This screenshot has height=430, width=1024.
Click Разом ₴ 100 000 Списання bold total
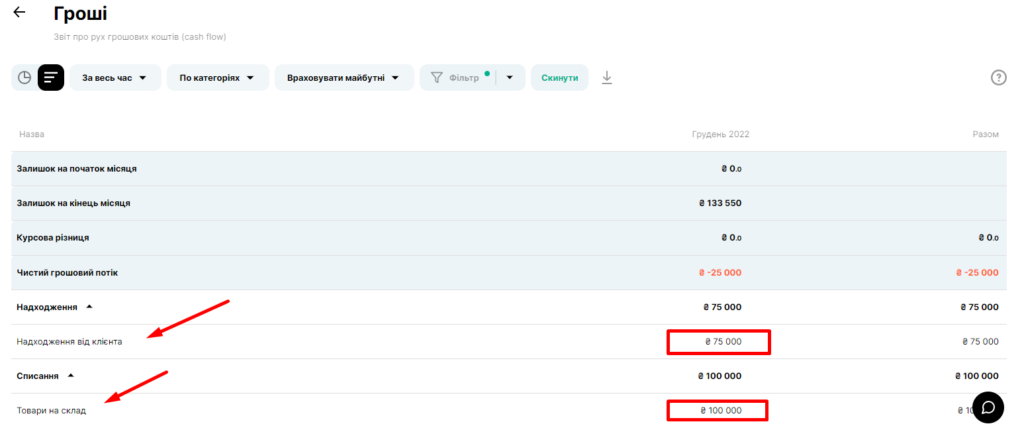point(977,376)
